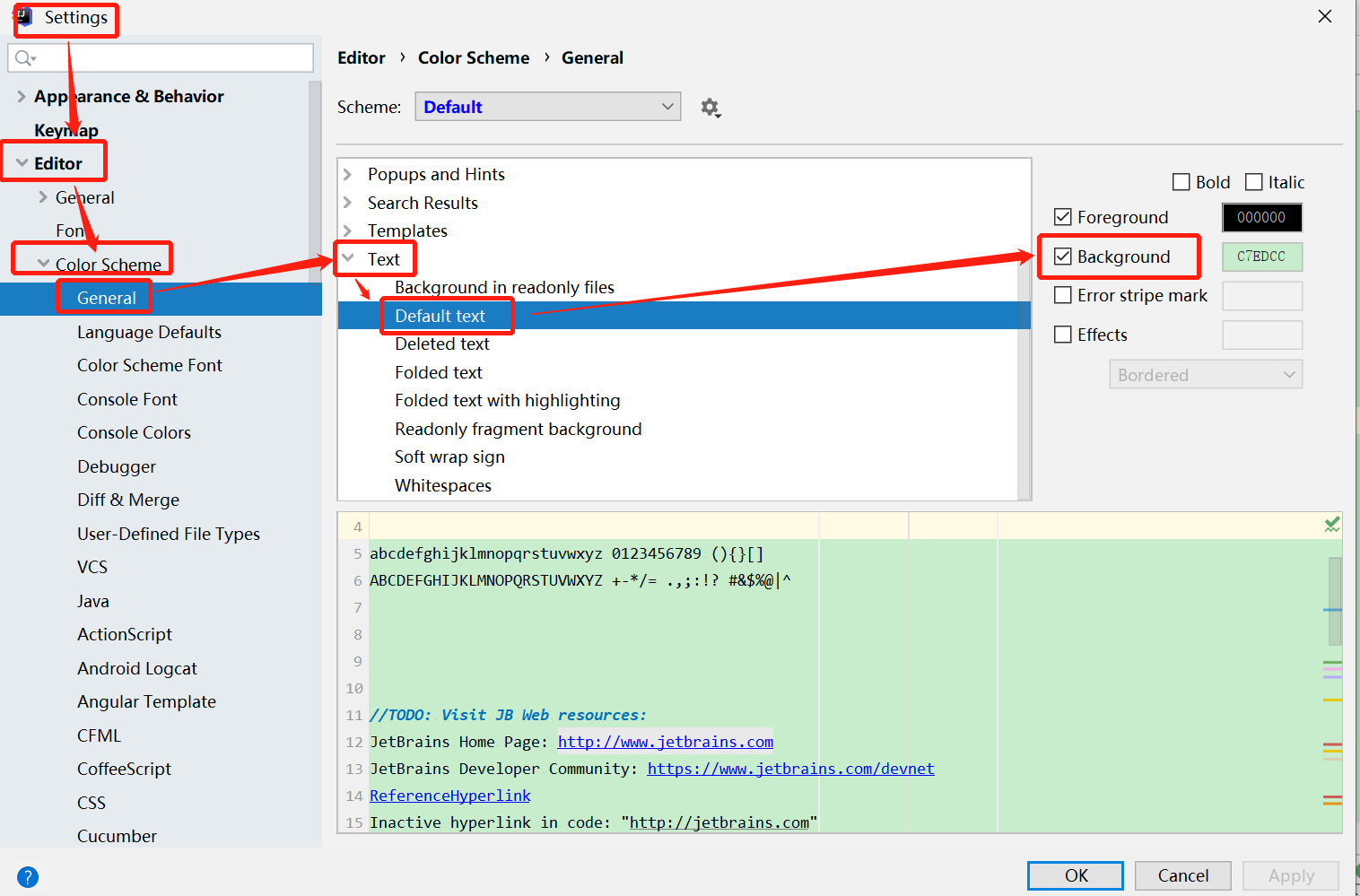Pick the foreground color 000000 swatch
This screenshot has height=896, width=1360.
click(x=1262, y=217)
